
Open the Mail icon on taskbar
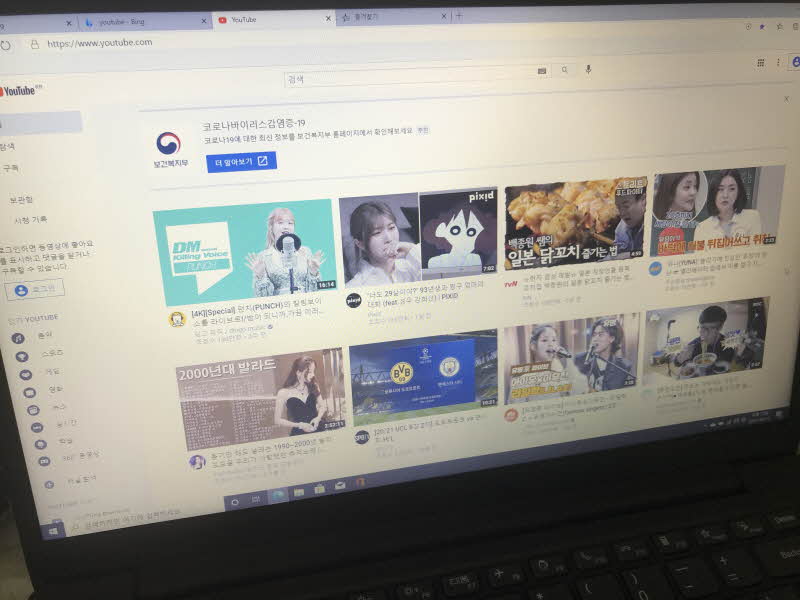[339, 486]
